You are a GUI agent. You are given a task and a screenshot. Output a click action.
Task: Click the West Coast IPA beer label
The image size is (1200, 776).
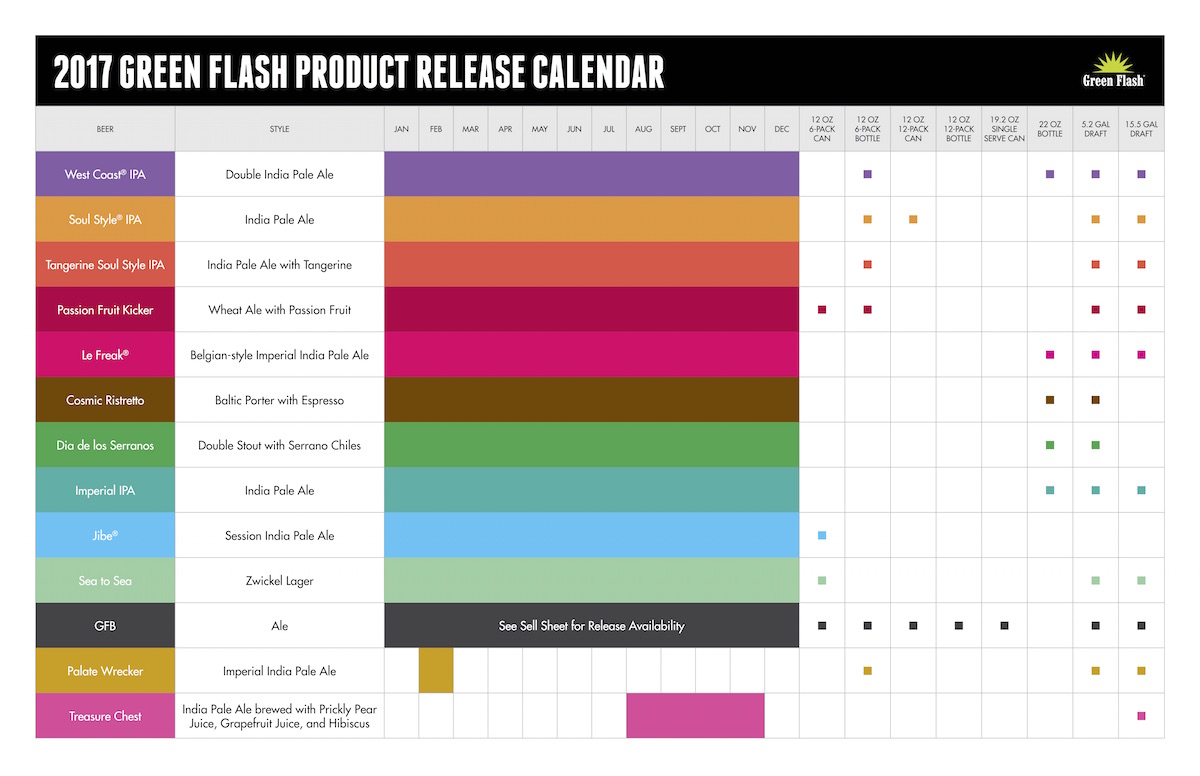[x=105, y=174]
